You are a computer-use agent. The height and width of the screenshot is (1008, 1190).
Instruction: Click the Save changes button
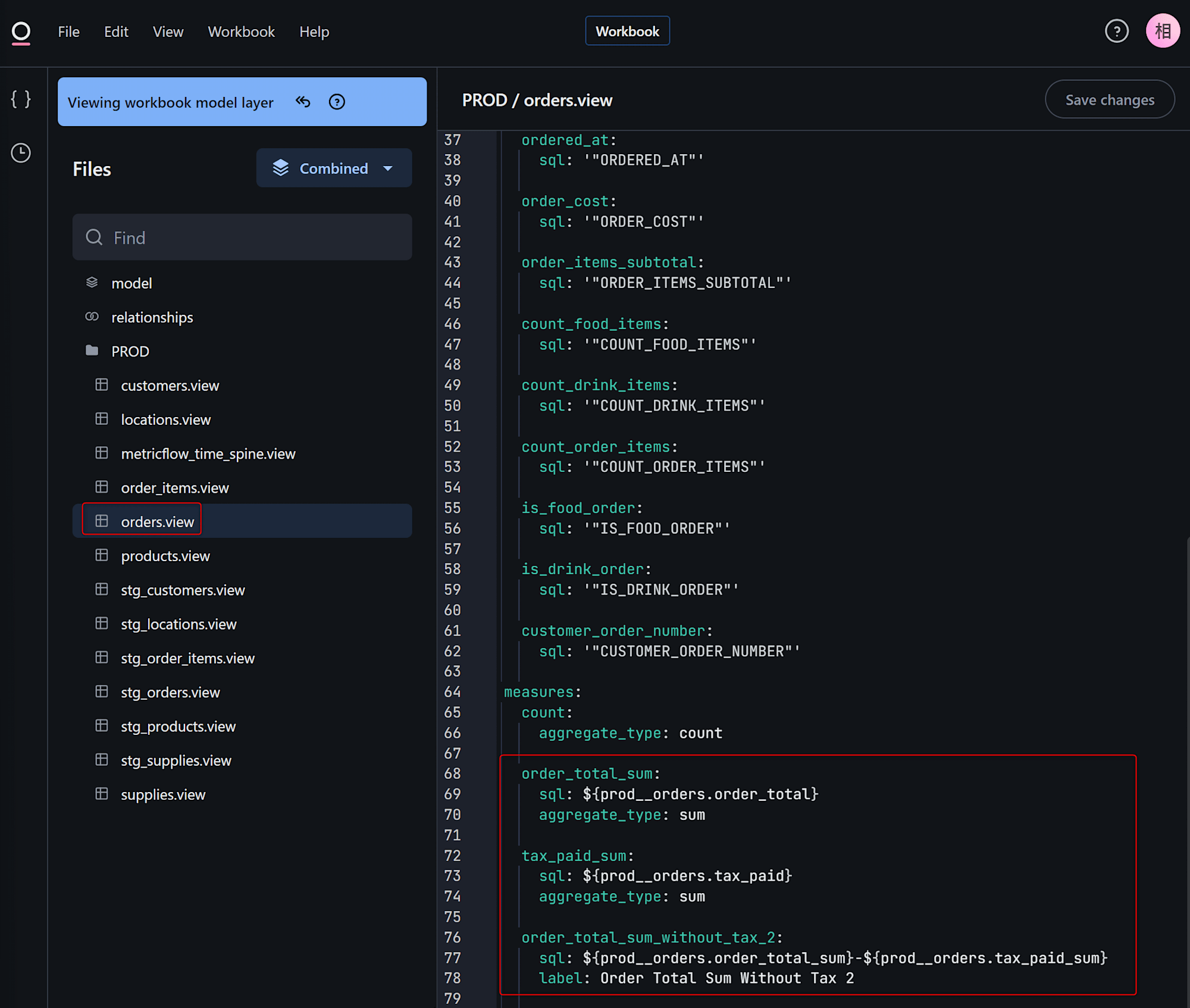(x=1110, y=99)
